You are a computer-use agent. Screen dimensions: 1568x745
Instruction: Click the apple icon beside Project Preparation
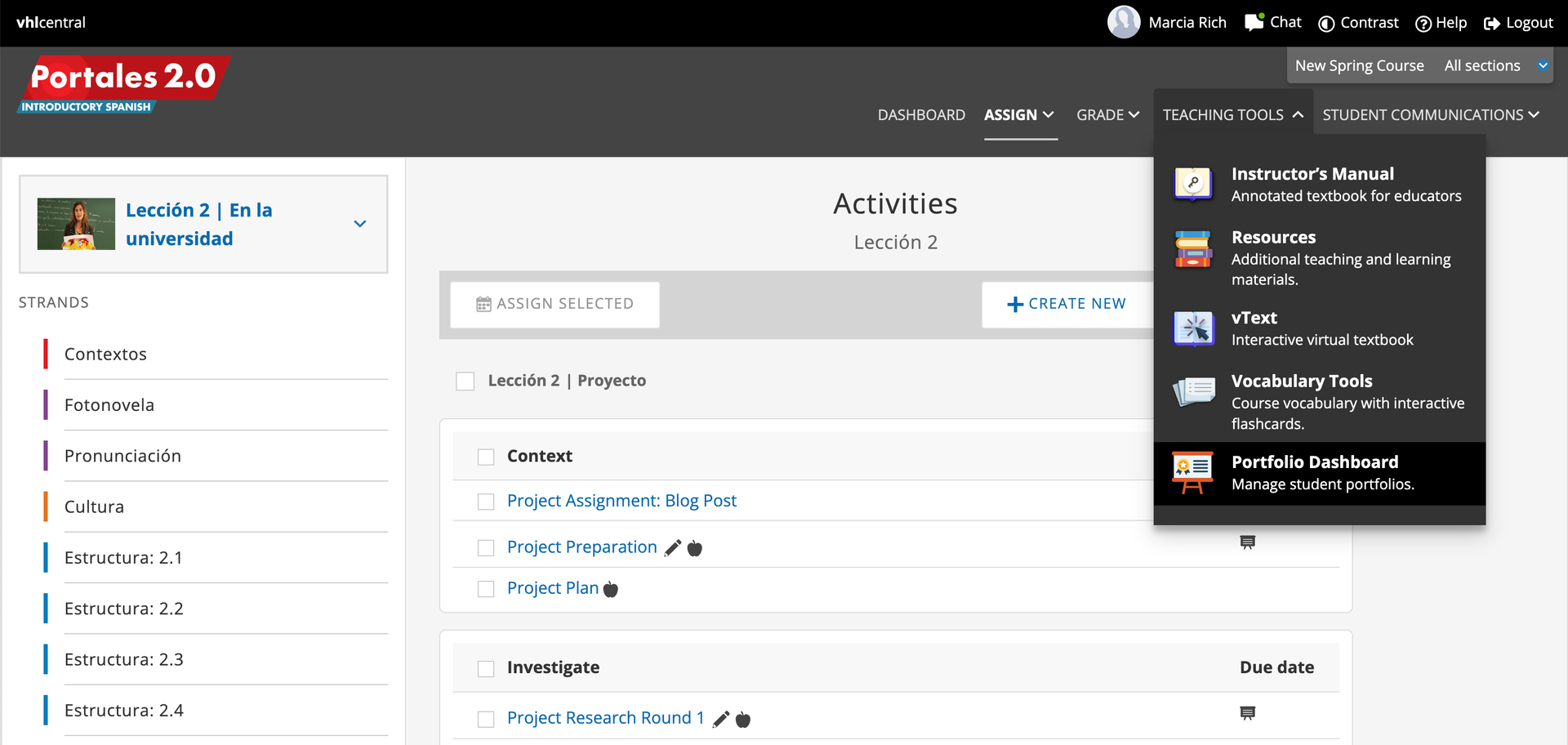pos(695,548)
